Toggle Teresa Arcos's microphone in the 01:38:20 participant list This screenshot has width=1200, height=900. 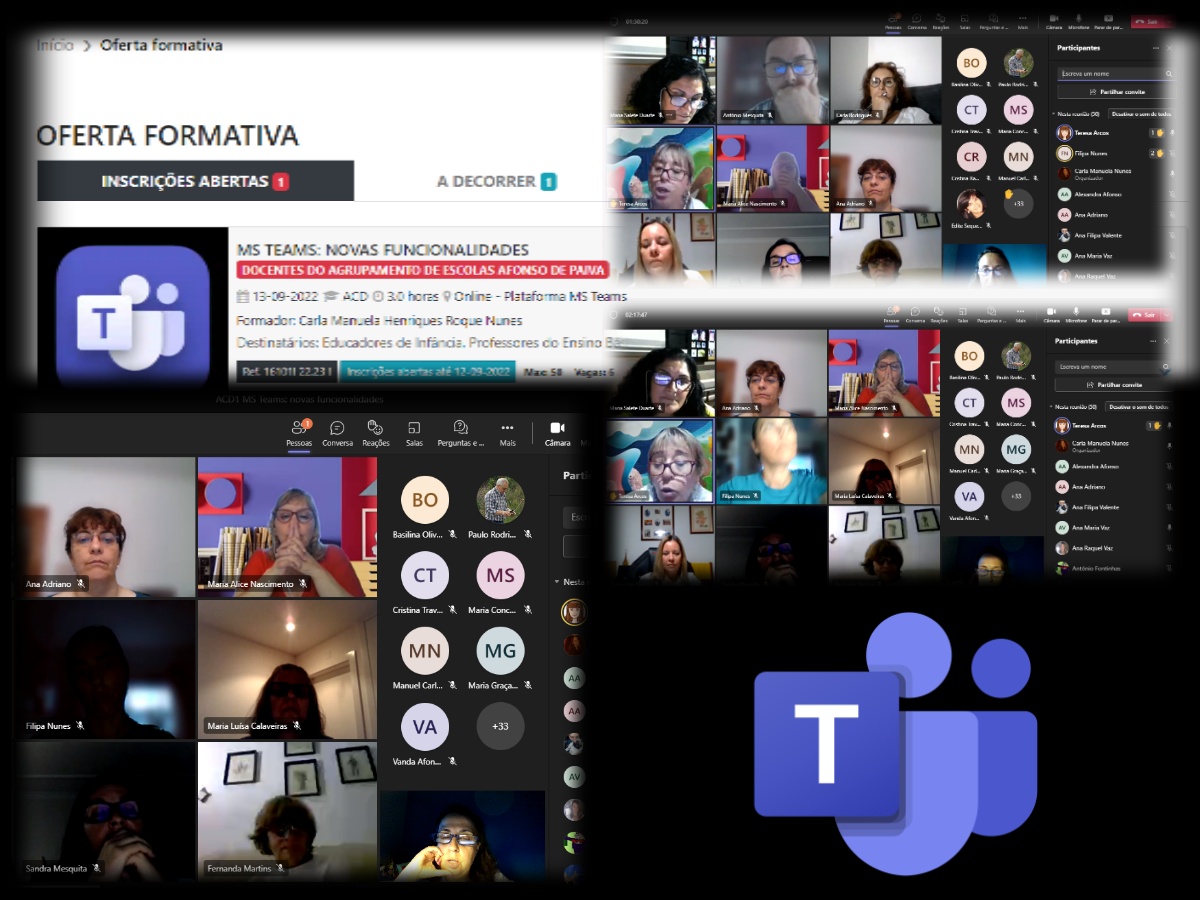pyautogui.click(x=1170, y=132)
